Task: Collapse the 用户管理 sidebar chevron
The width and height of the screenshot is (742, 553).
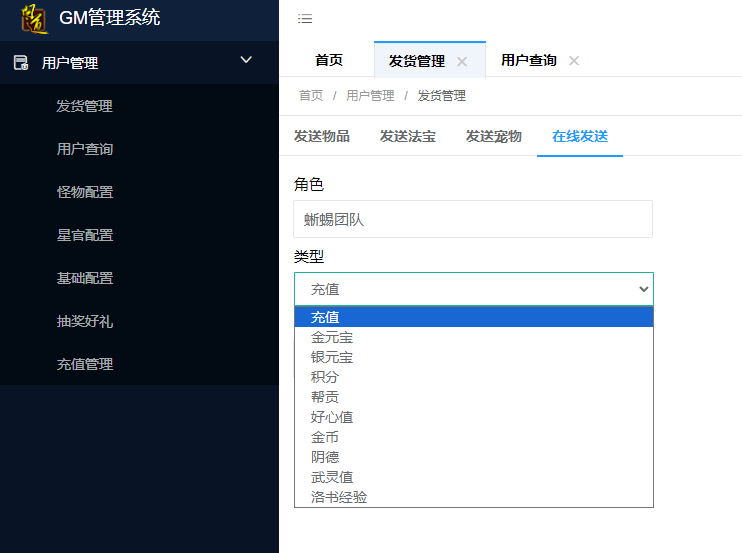Action: [246, 61]
